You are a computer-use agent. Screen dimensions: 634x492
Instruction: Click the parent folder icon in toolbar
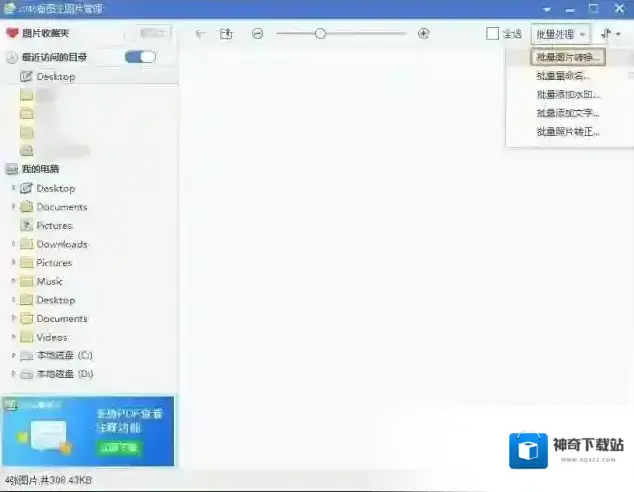226,34
